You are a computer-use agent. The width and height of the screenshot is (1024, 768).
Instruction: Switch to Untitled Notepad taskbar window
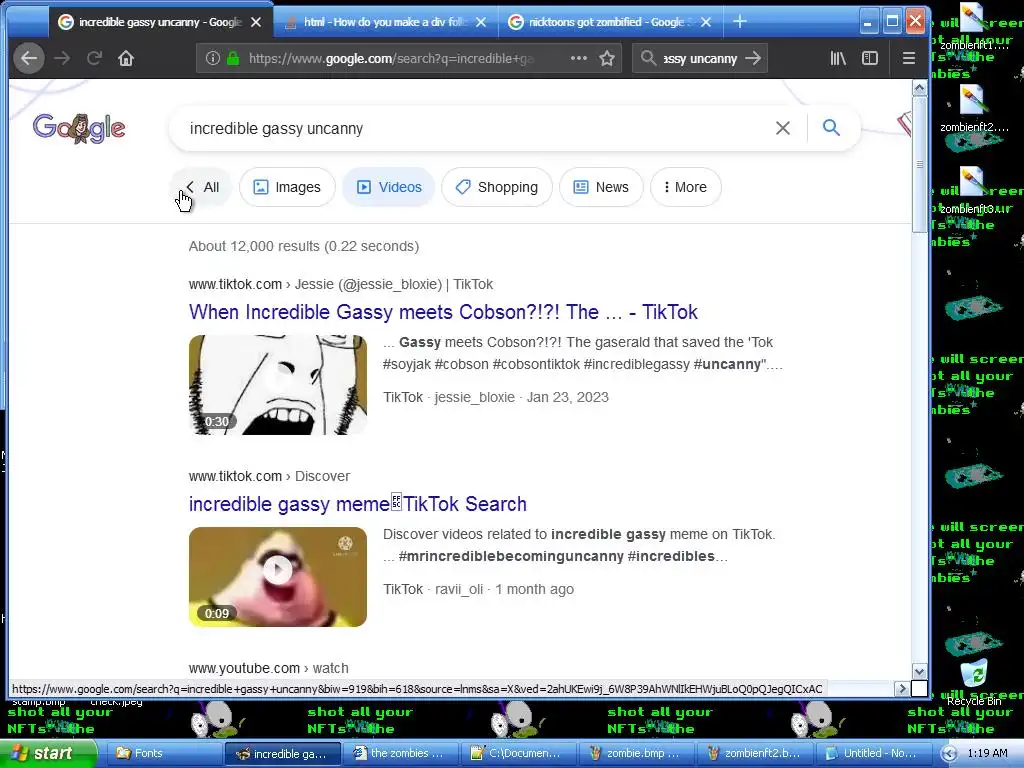pos(871,753)
